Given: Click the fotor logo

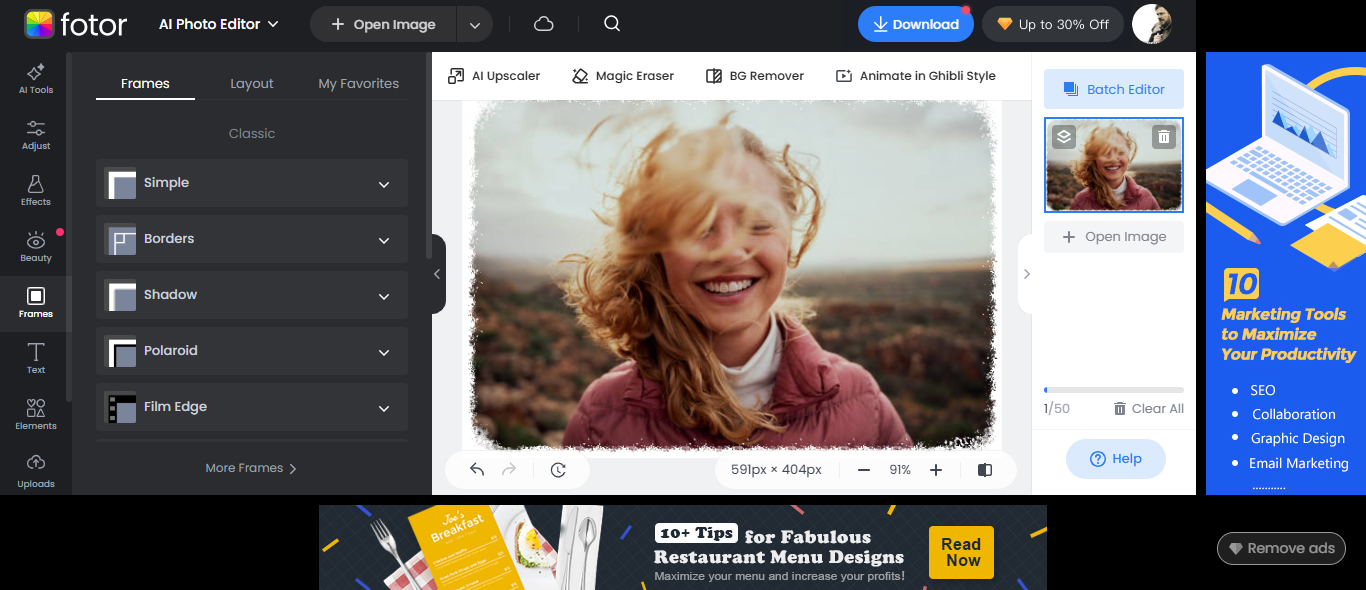Looking at the screenshot, I should [x=77, y=24].
